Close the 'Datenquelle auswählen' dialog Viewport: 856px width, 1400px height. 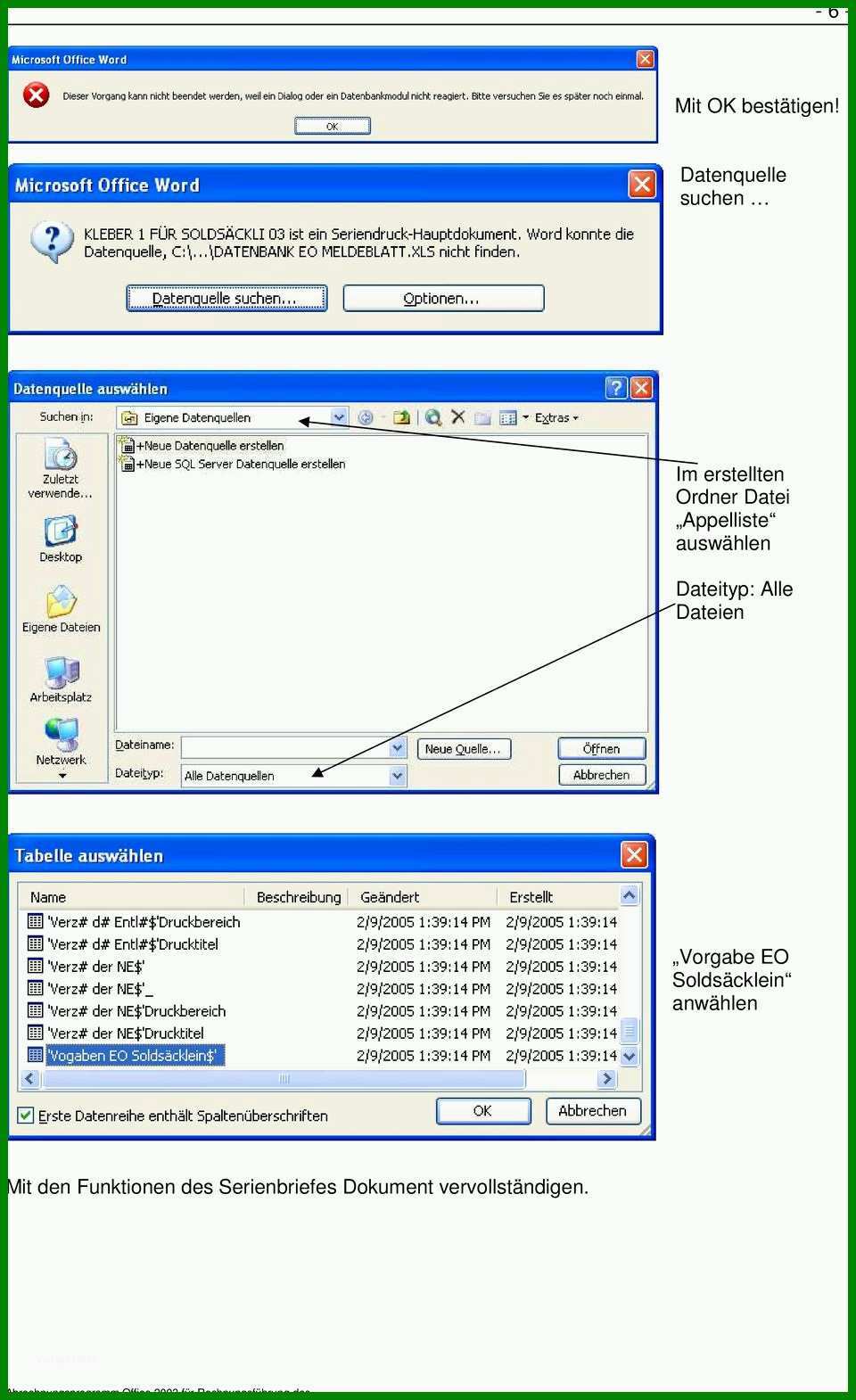641,388
